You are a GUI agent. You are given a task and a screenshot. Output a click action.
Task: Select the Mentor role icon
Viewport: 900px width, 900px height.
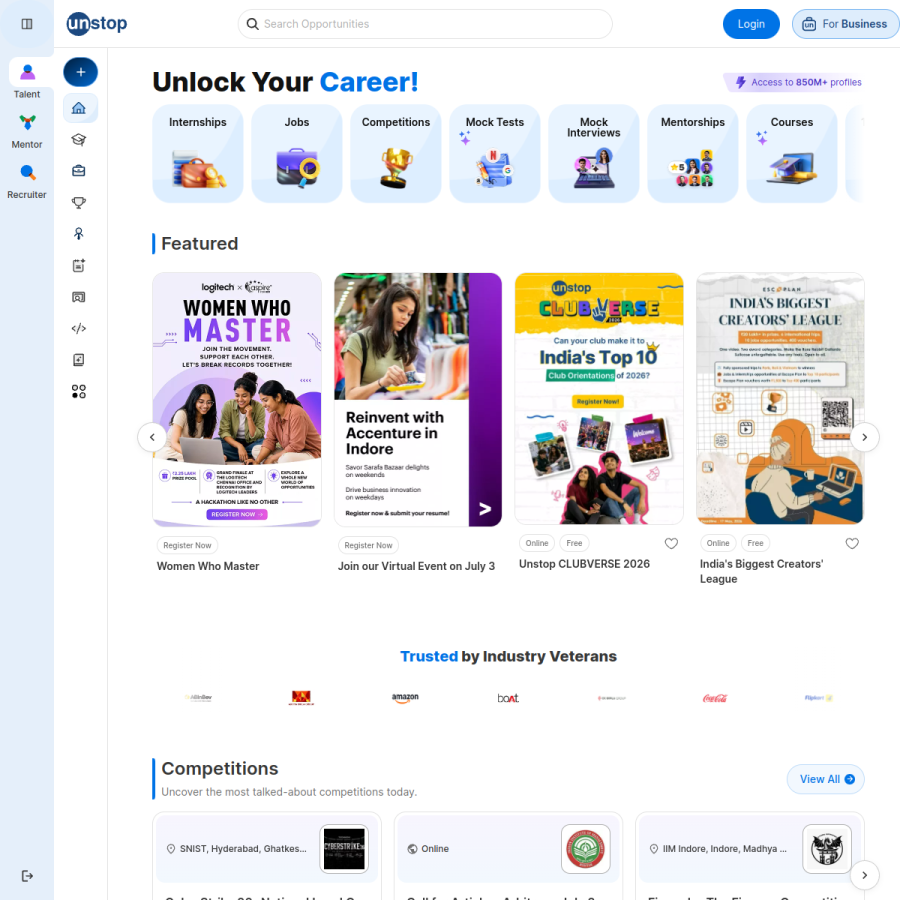coord(27,122)
